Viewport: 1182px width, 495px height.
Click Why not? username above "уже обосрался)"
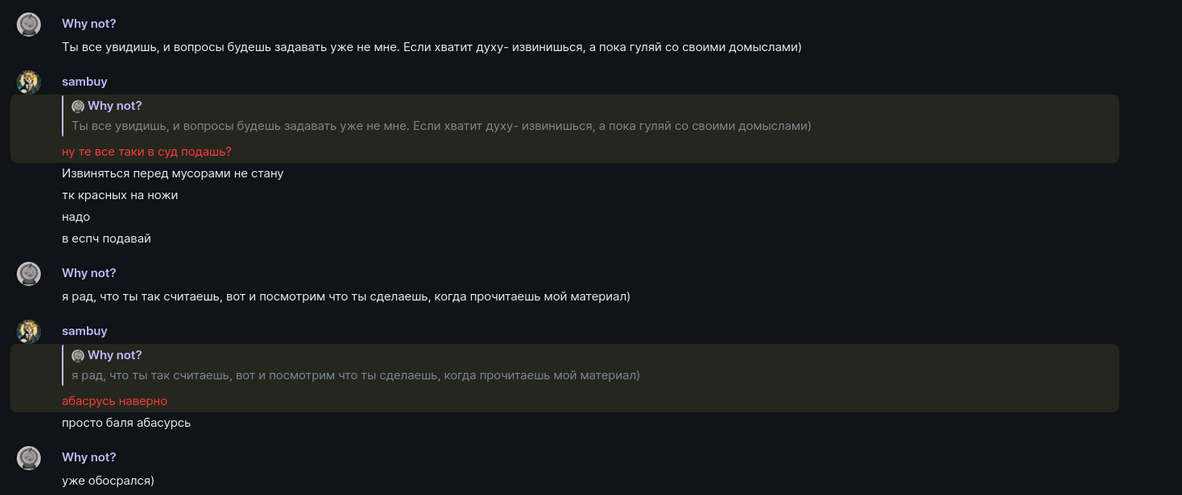(x=89, y=457)
